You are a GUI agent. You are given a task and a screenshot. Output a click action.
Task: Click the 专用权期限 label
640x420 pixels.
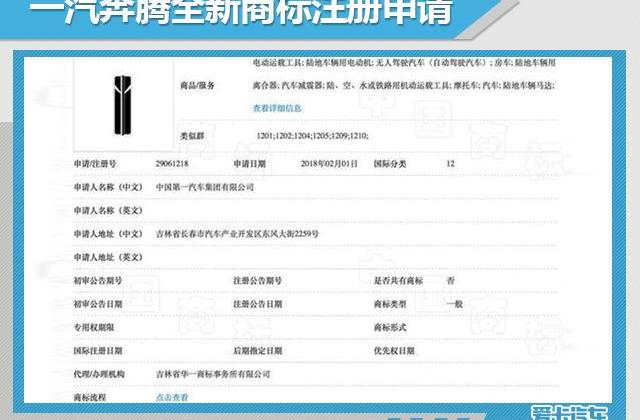tap(94, 327)
